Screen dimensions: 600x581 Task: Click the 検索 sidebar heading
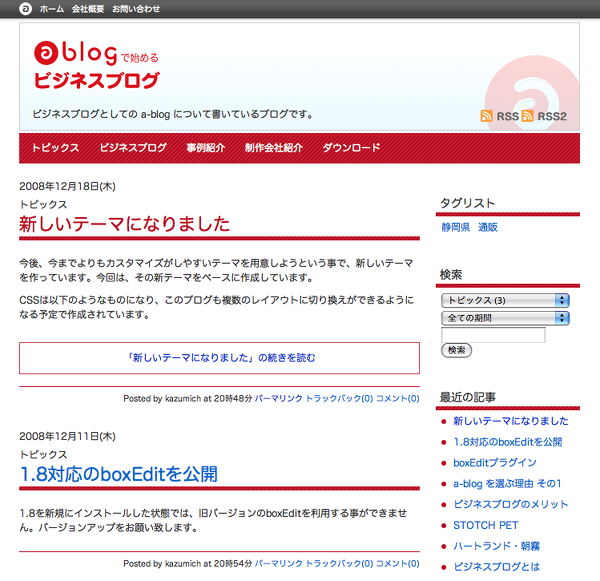[451, 274]
